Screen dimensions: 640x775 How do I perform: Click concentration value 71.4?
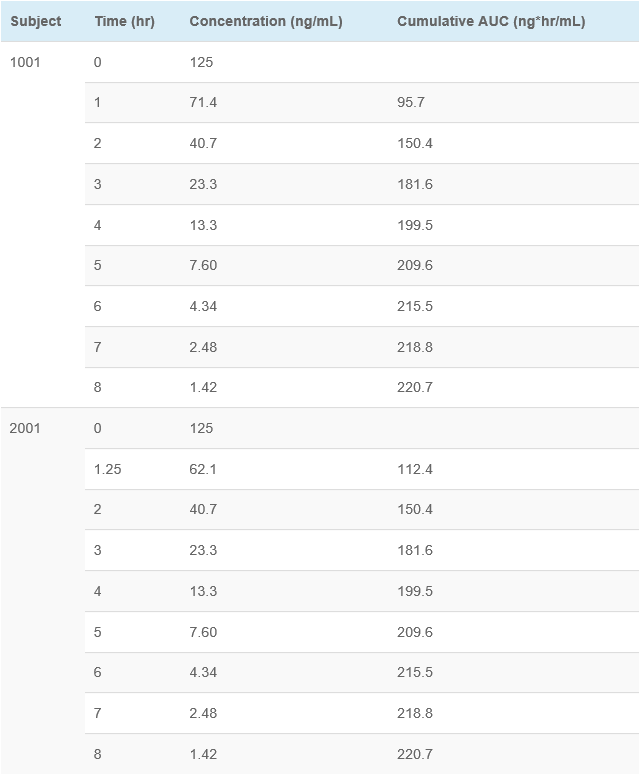tap(203, 102)
